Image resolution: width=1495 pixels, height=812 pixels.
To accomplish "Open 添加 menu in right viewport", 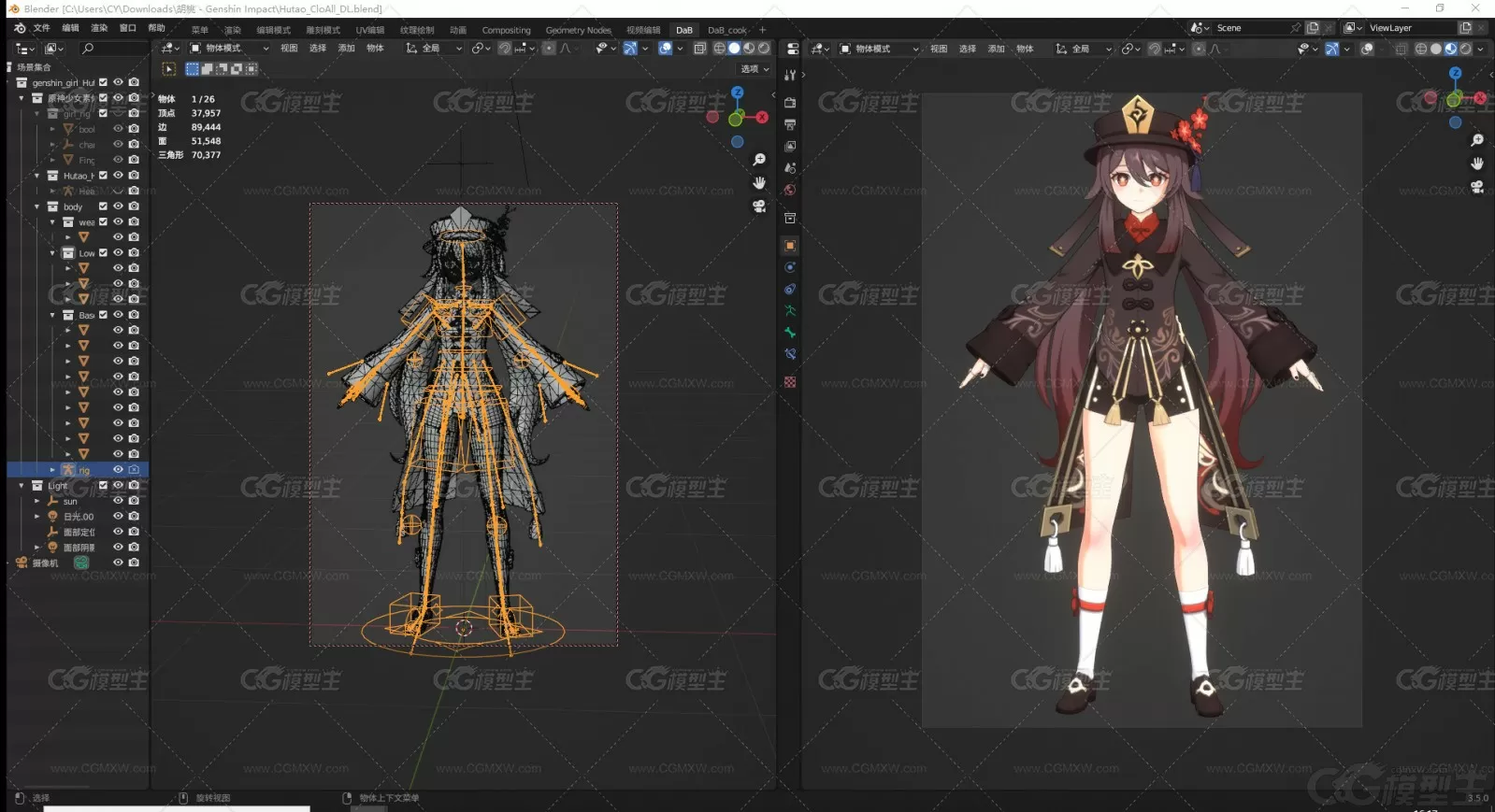I will point(996,49).
